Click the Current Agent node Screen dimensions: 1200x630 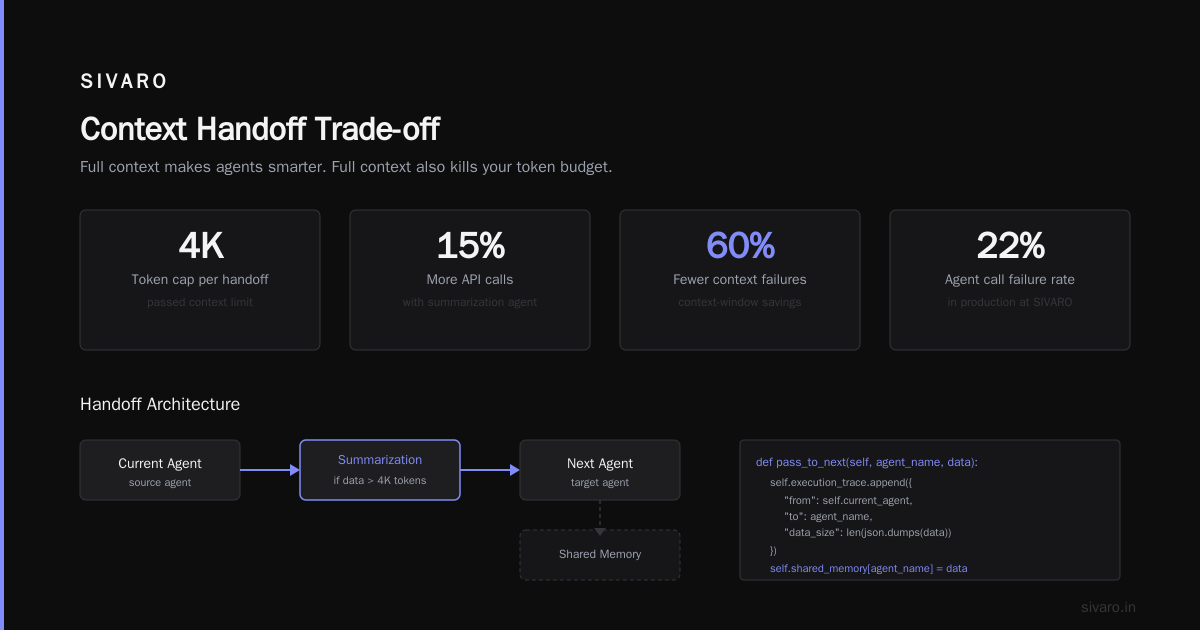pyautogui.click(x=160, y=470)
